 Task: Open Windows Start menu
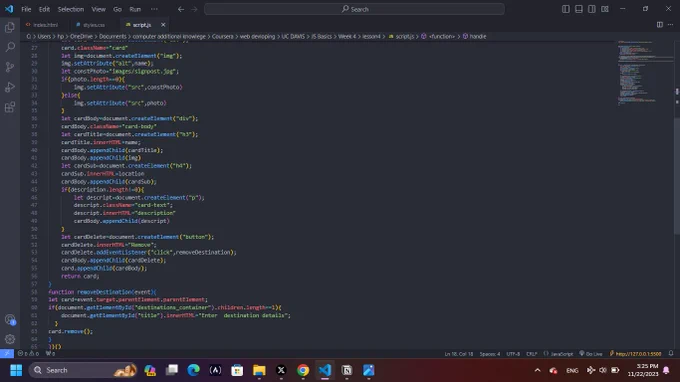[16, 370]
